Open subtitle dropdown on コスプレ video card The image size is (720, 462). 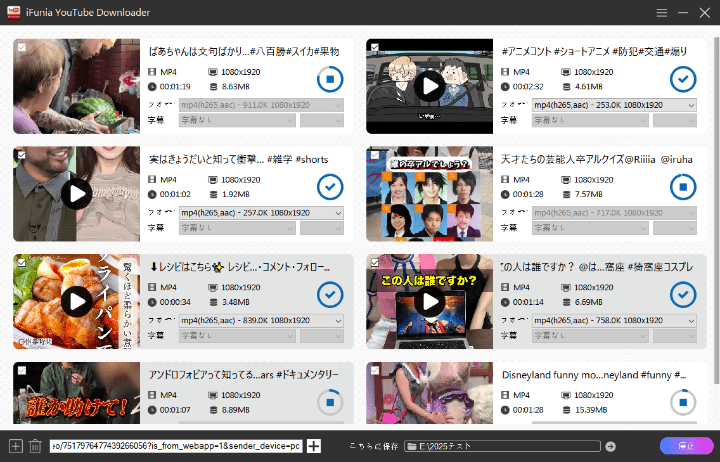click(x=590, y=336)
